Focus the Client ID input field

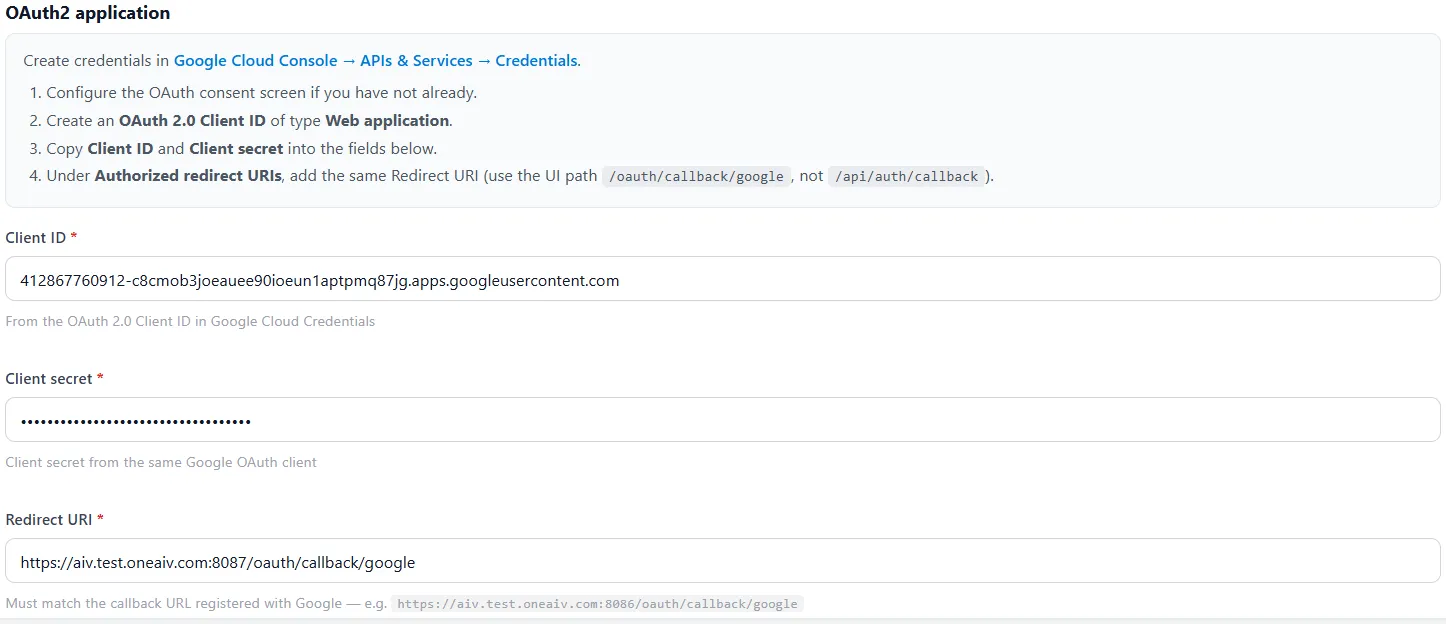(723, 280)
